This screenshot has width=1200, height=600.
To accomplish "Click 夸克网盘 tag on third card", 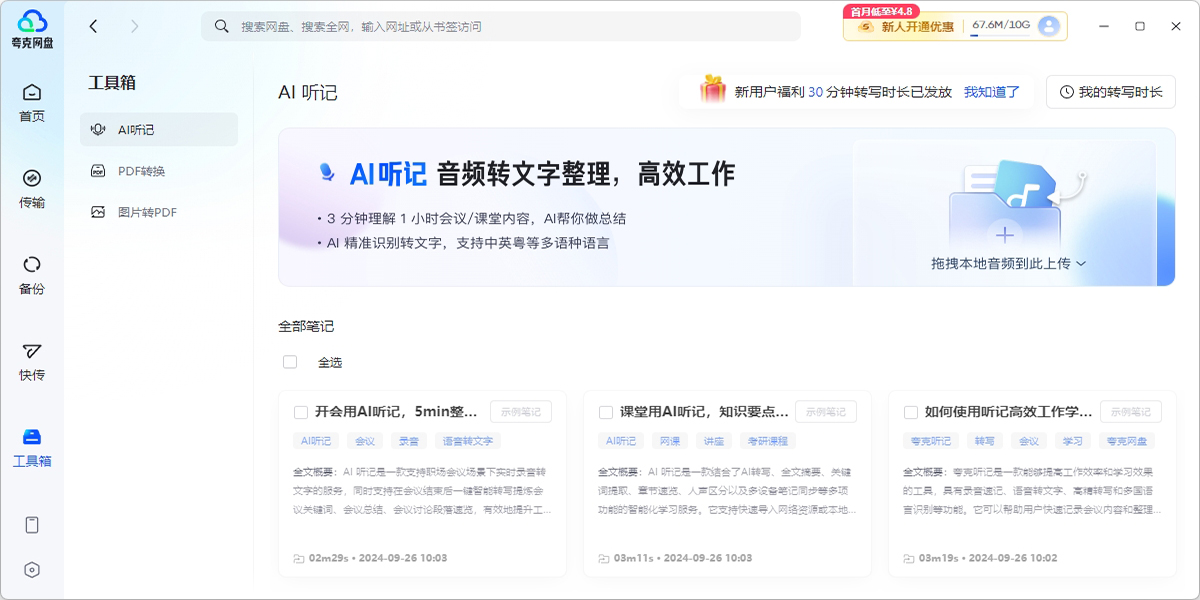I will point(1127,441).
